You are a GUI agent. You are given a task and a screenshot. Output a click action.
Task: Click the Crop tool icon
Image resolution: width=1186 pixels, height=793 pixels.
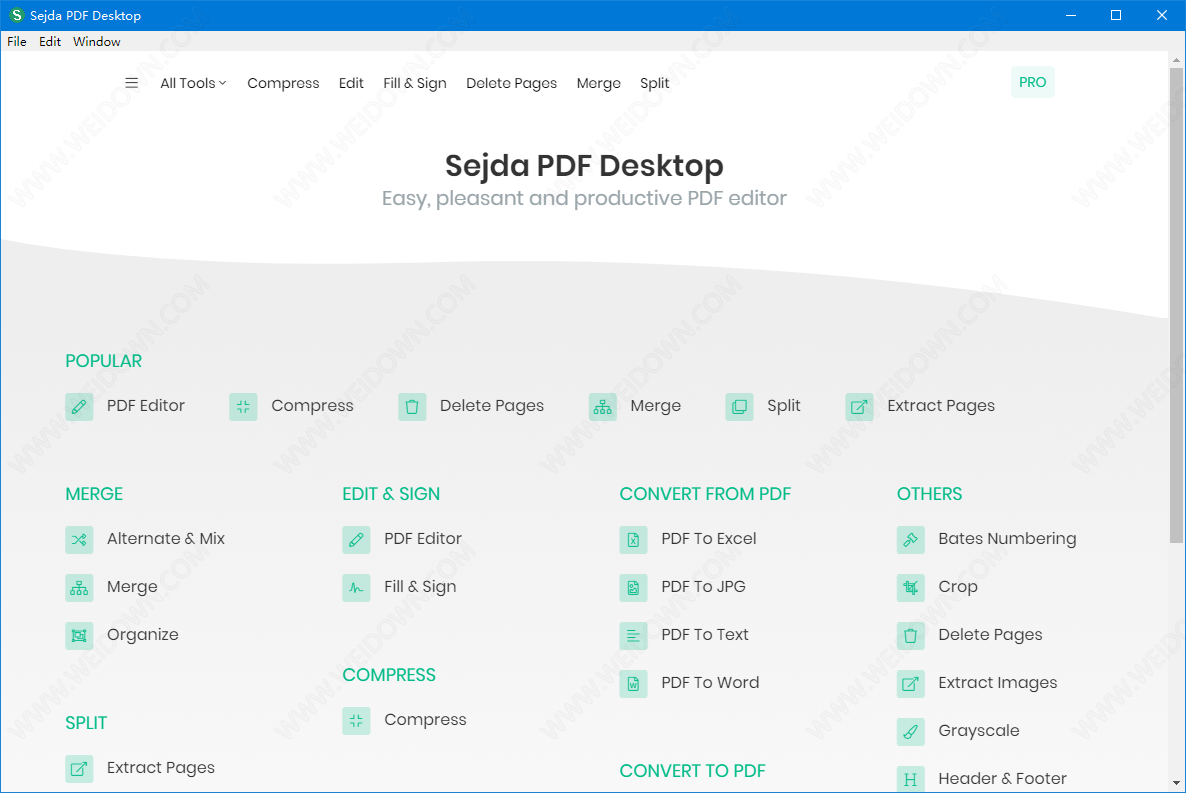(x=910, y=587)
